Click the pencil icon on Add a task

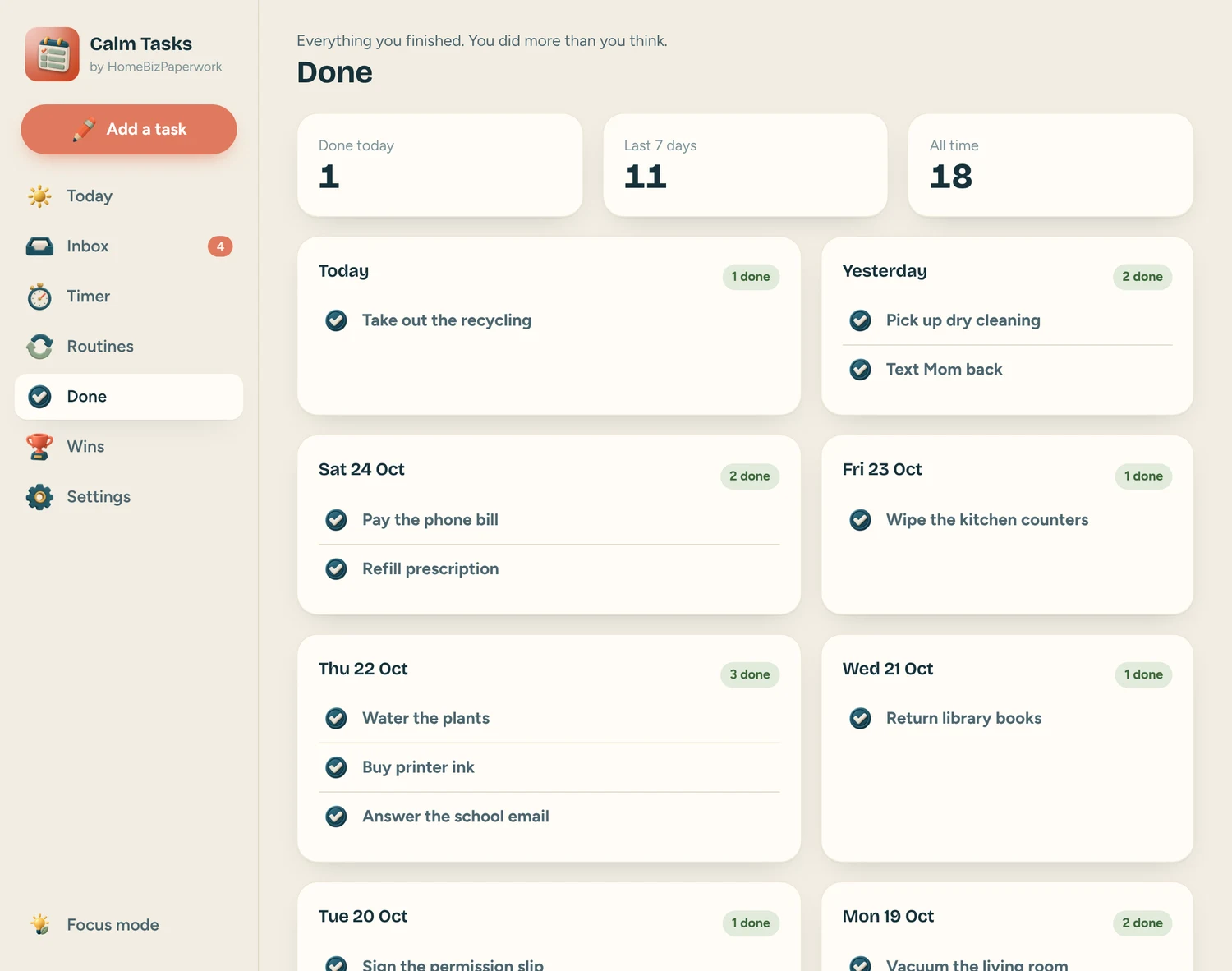pyautogui.click(x=84, y=130)
